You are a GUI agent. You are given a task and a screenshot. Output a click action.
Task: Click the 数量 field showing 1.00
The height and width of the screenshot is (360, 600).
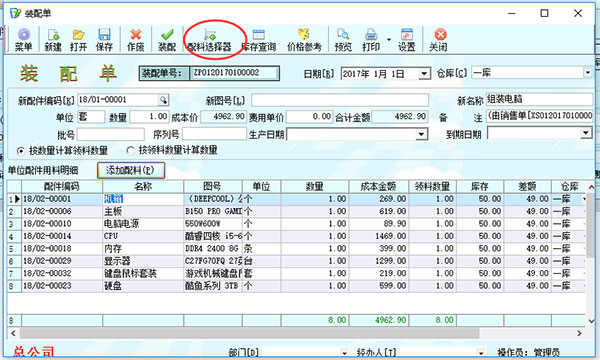pyautogui.click(x=150, y=117)
